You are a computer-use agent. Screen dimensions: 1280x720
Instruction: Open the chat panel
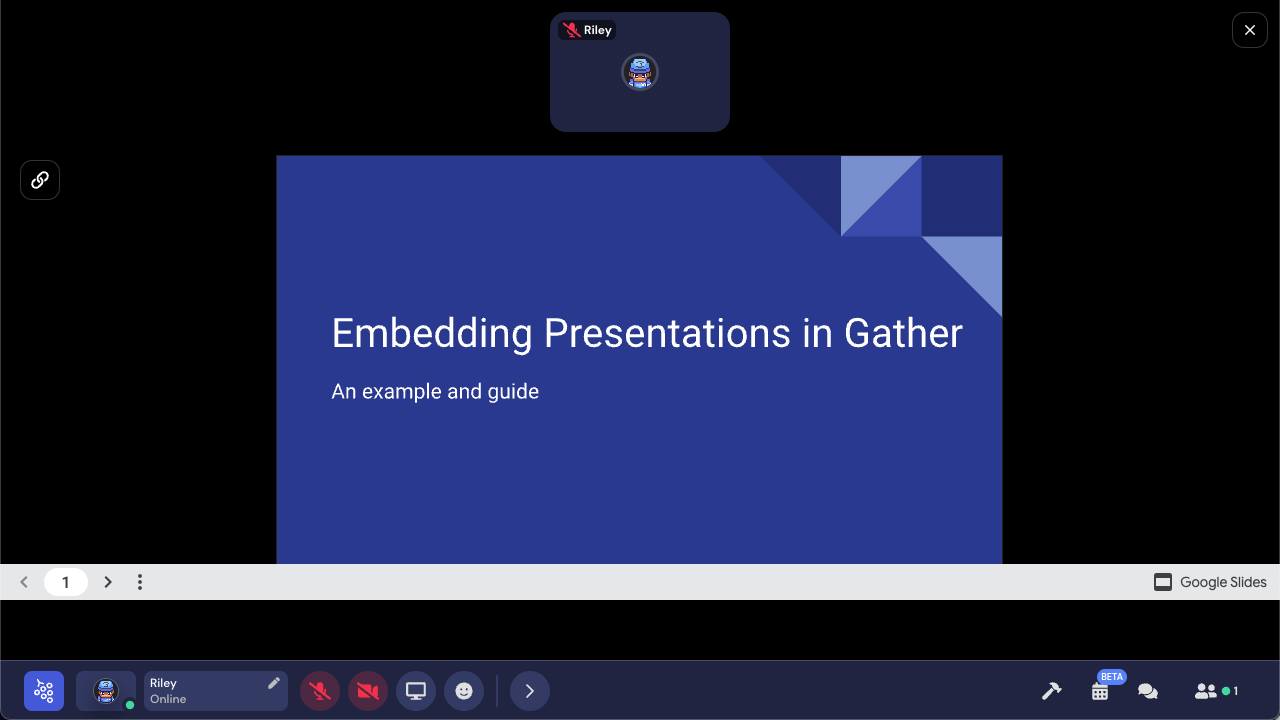point(1148,691)
